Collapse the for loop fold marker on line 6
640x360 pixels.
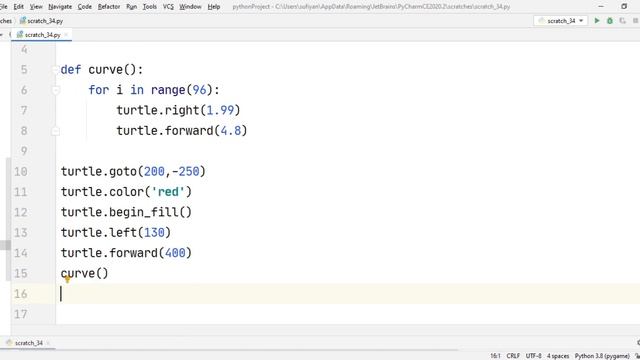pos(56,90)
